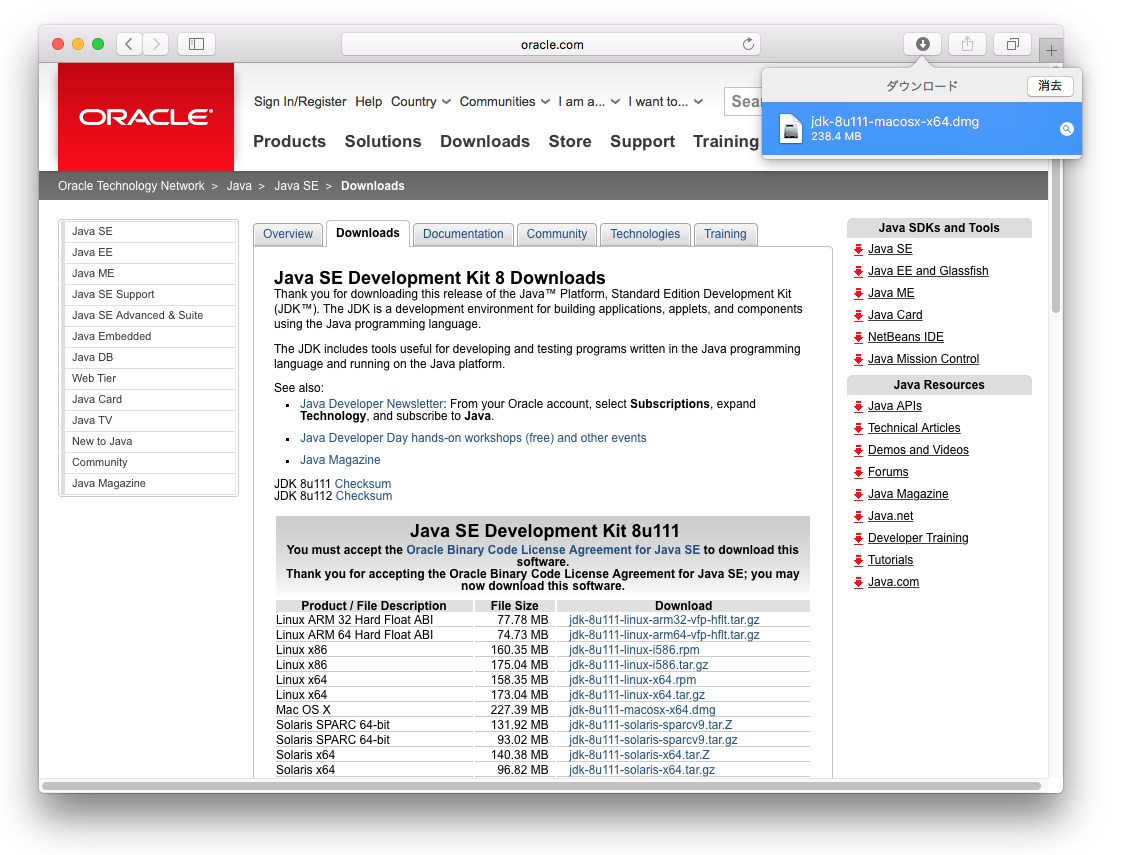Click the red arrow beside Java SE

coord(858,250)
